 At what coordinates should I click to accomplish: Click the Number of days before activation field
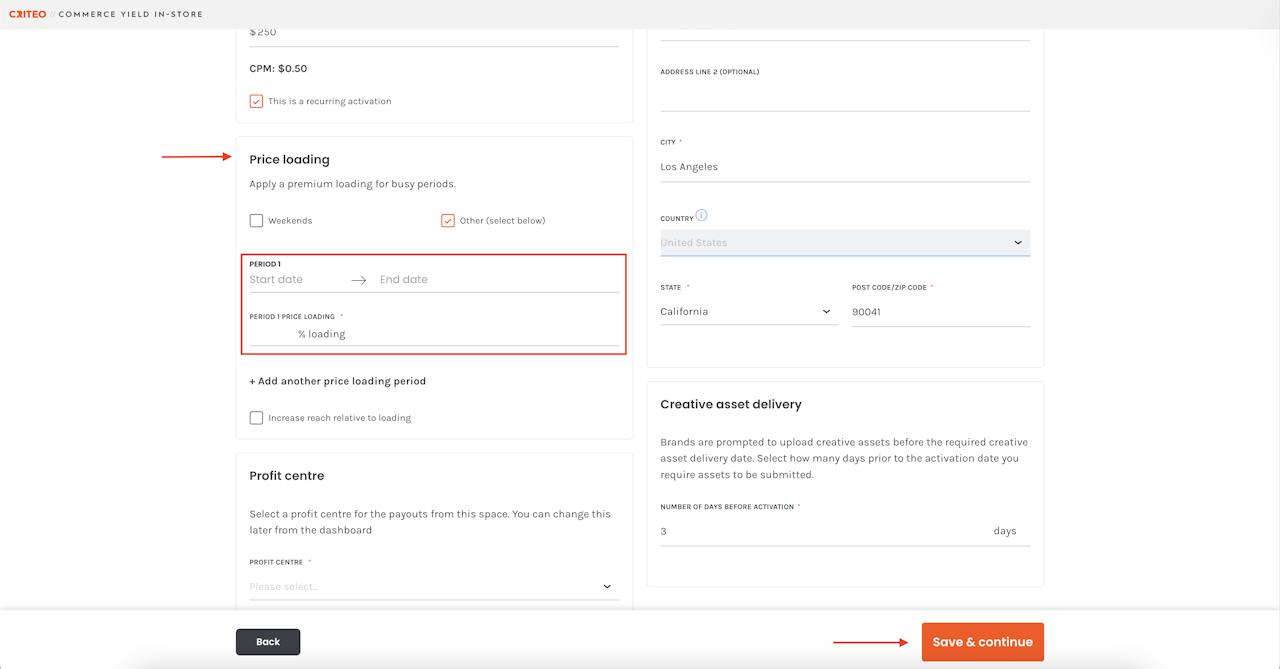[820, 531]
